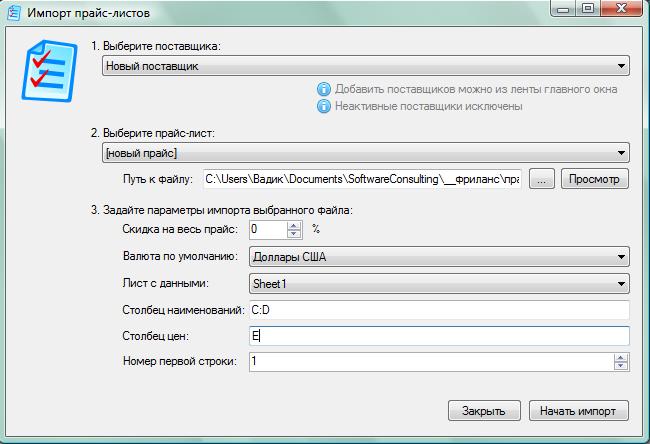
Task: Close the window with the red X
Action: coord(621,8)
